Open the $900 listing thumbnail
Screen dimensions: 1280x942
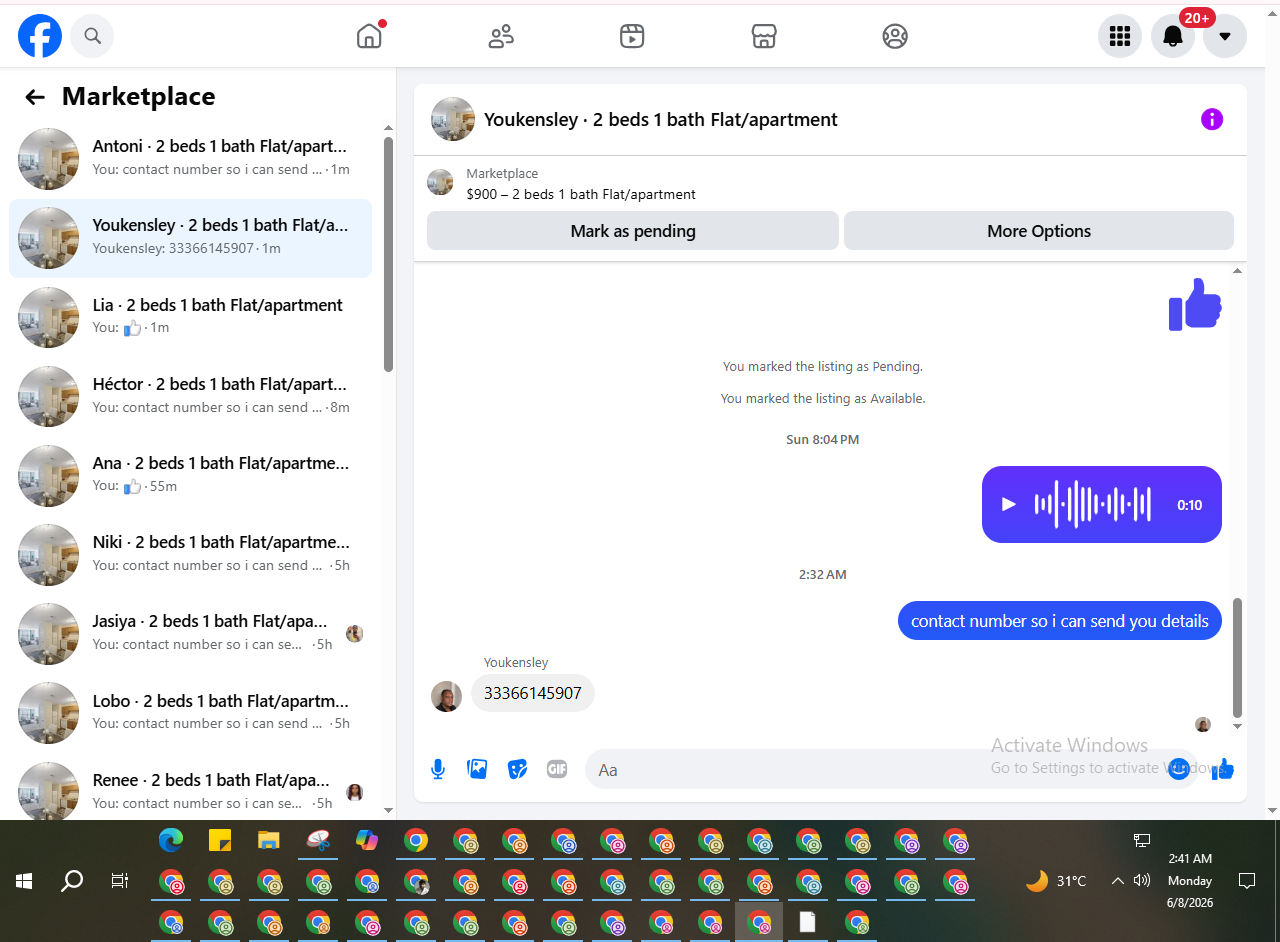point(440,182)
